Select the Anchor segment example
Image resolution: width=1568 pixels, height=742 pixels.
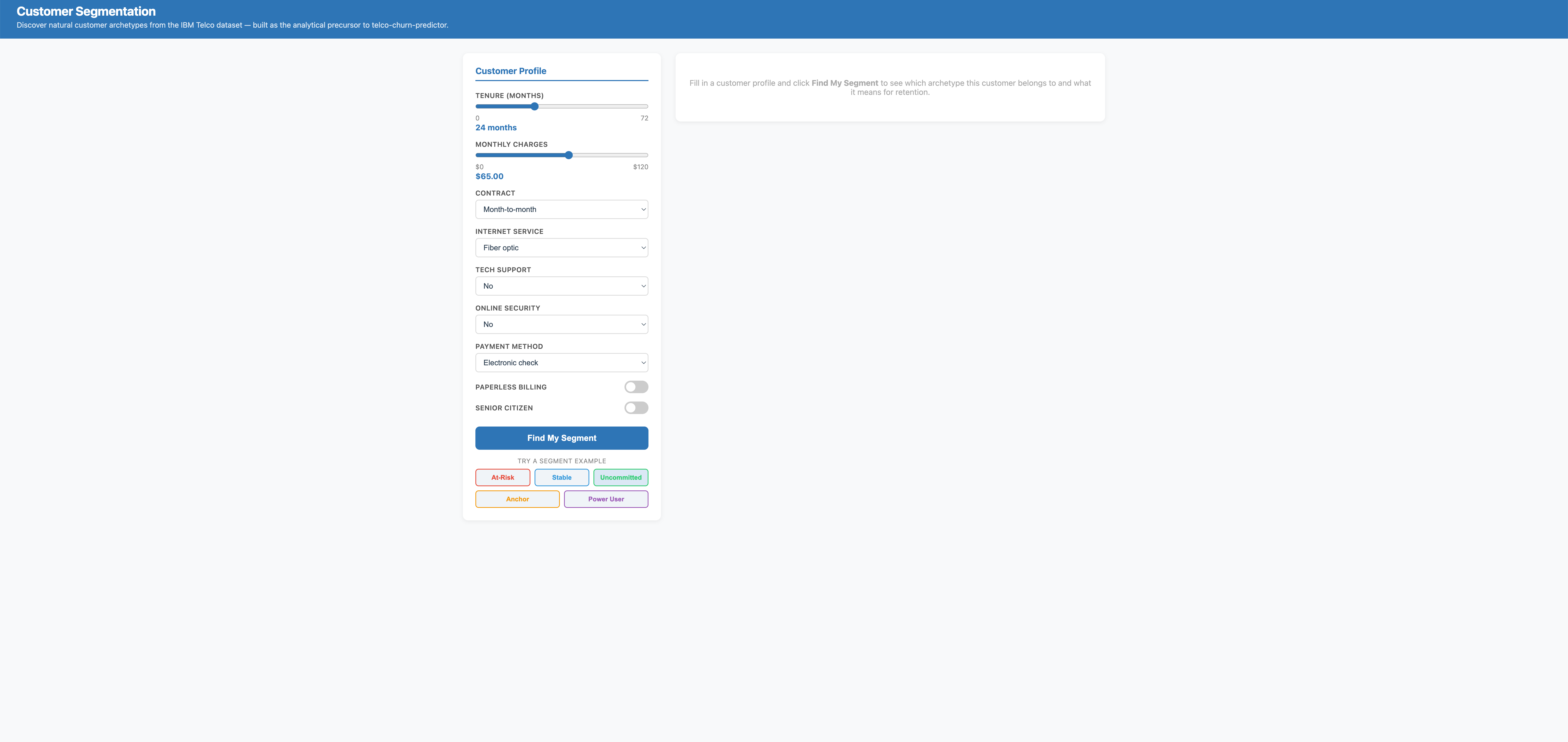pyautogui.click(x=517, y=499)
